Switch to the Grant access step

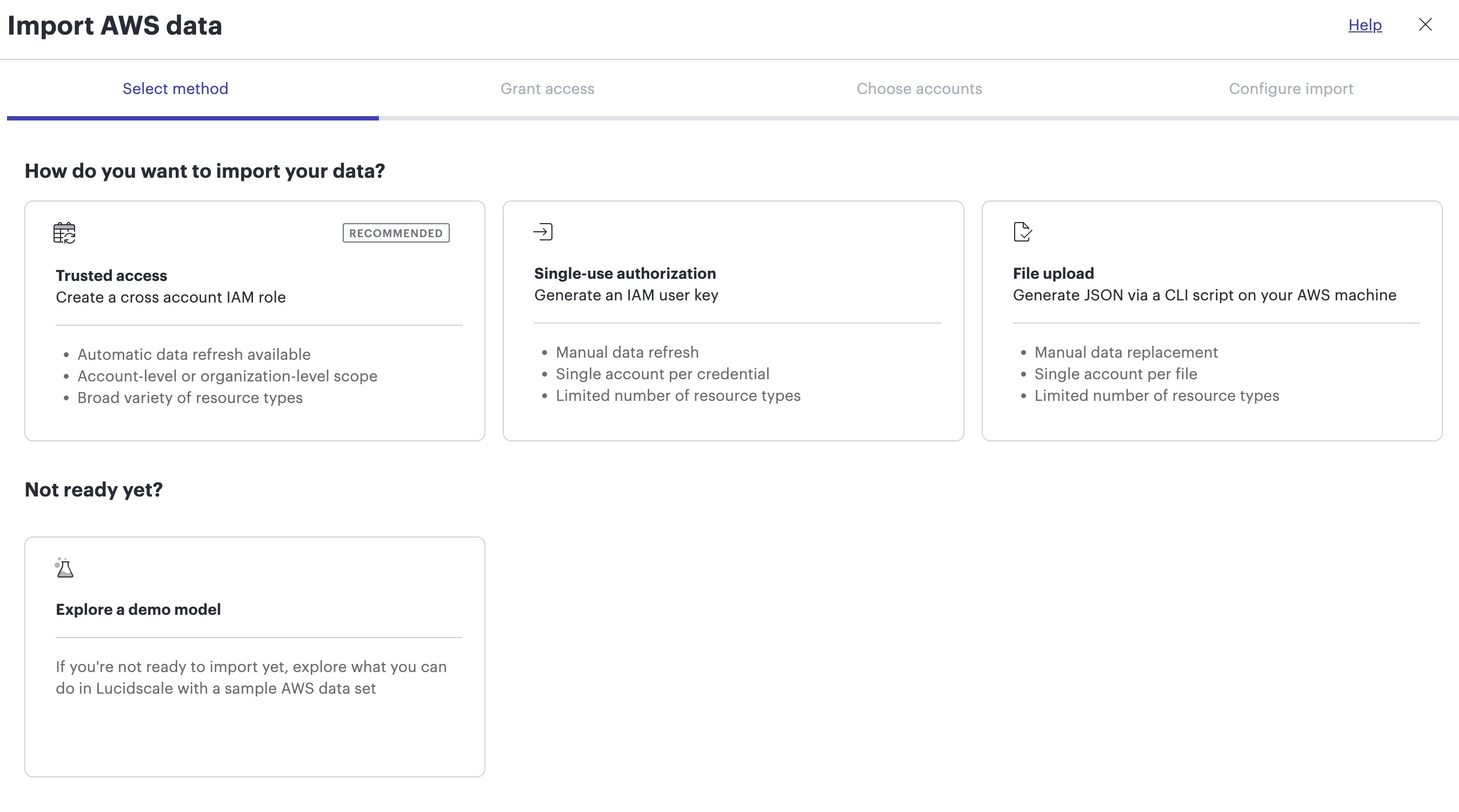[x=547, y=88]
